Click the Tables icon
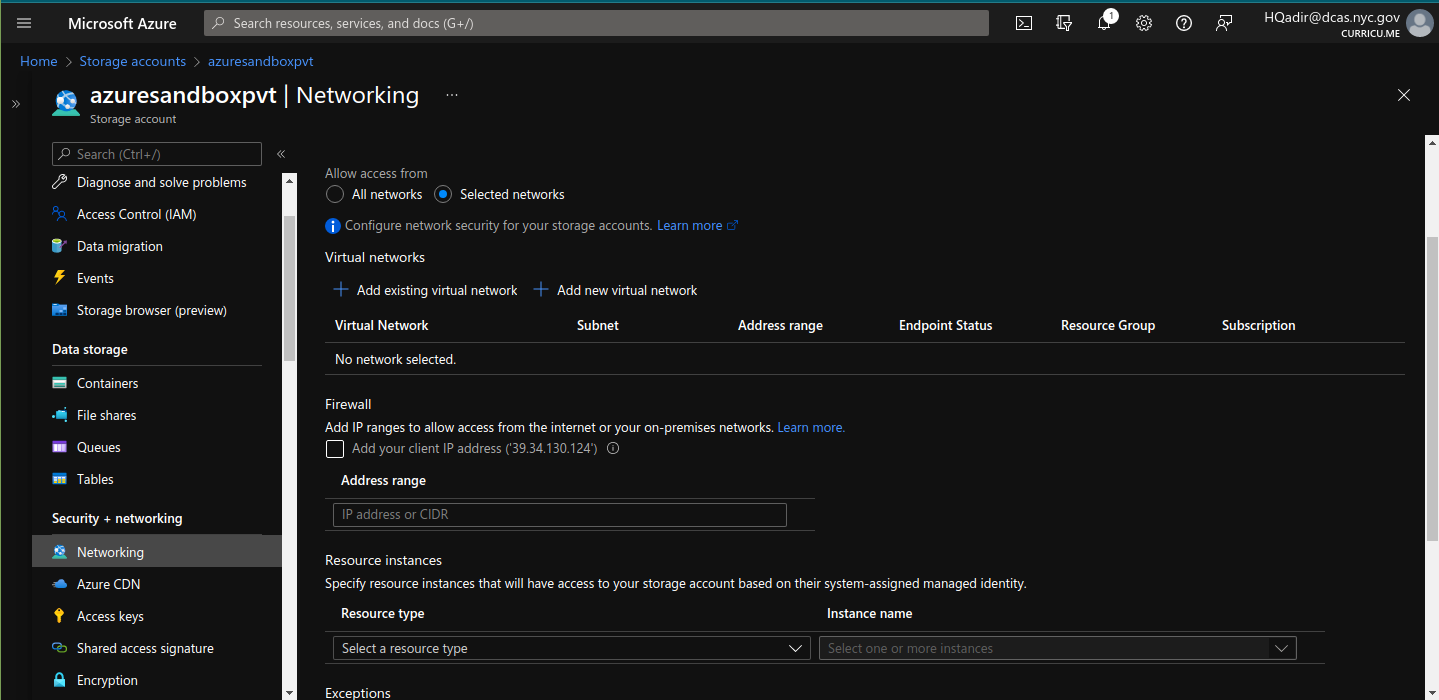Screen dimensions: 1439x700 click(59, 479)
